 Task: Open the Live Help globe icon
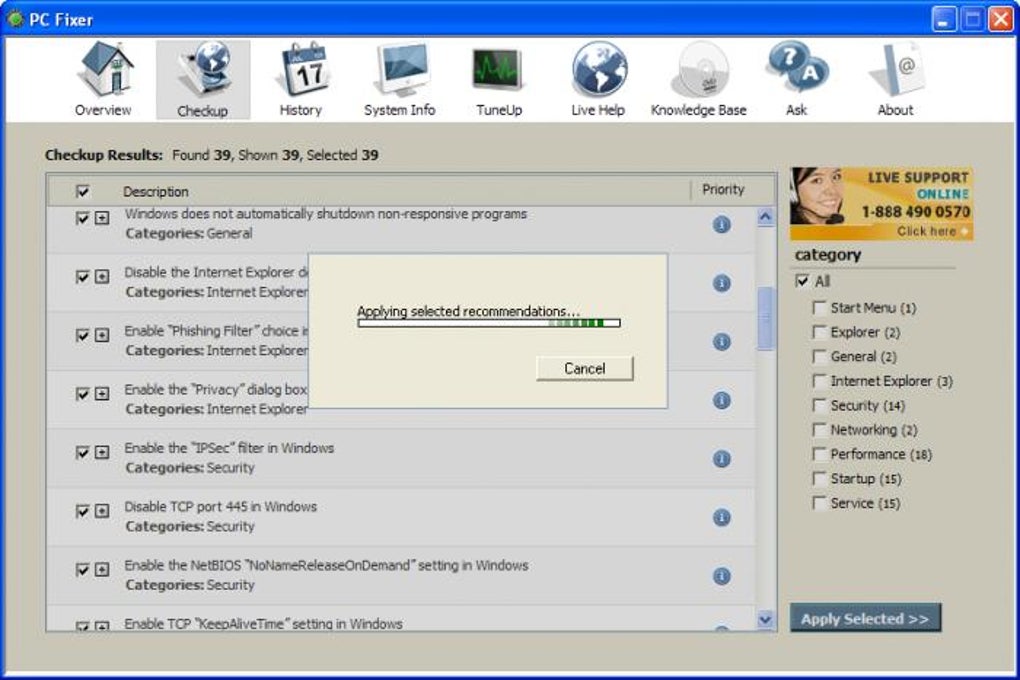coord(599,70)
